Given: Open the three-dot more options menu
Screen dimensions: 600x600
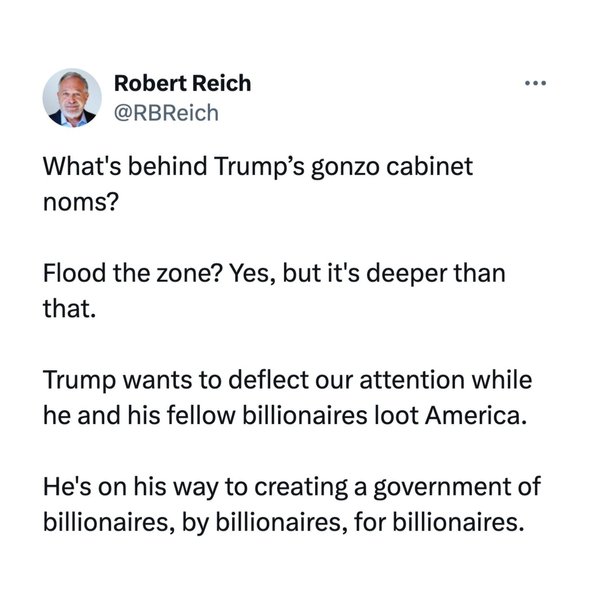Looking at the screenshot, I should 536,83.
